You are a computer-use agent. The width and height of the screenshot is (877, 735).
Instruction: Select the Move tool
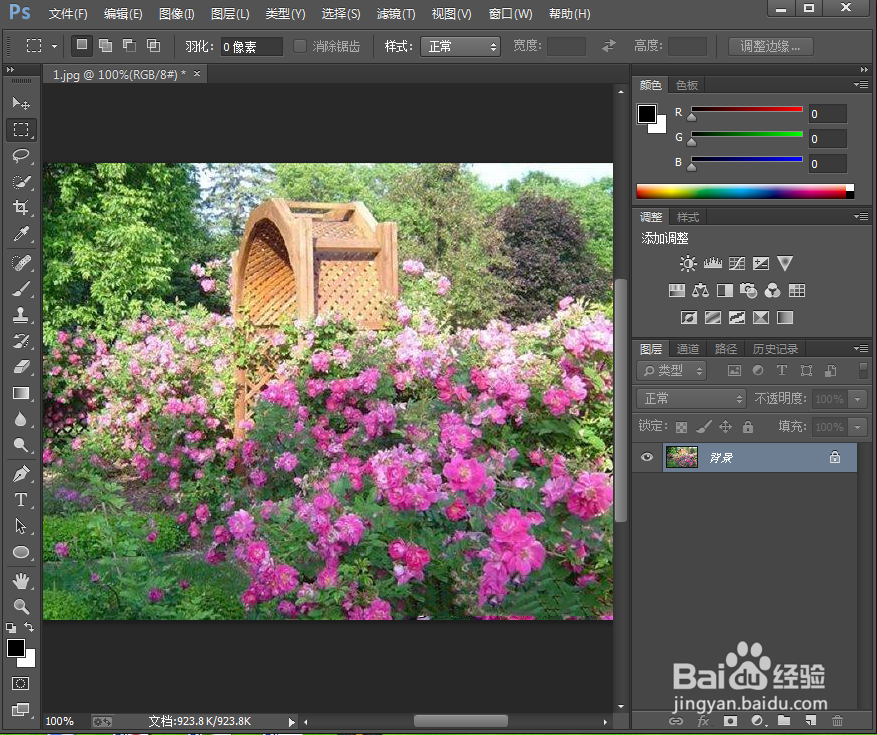pyautogui.click(x=21, y=103)
